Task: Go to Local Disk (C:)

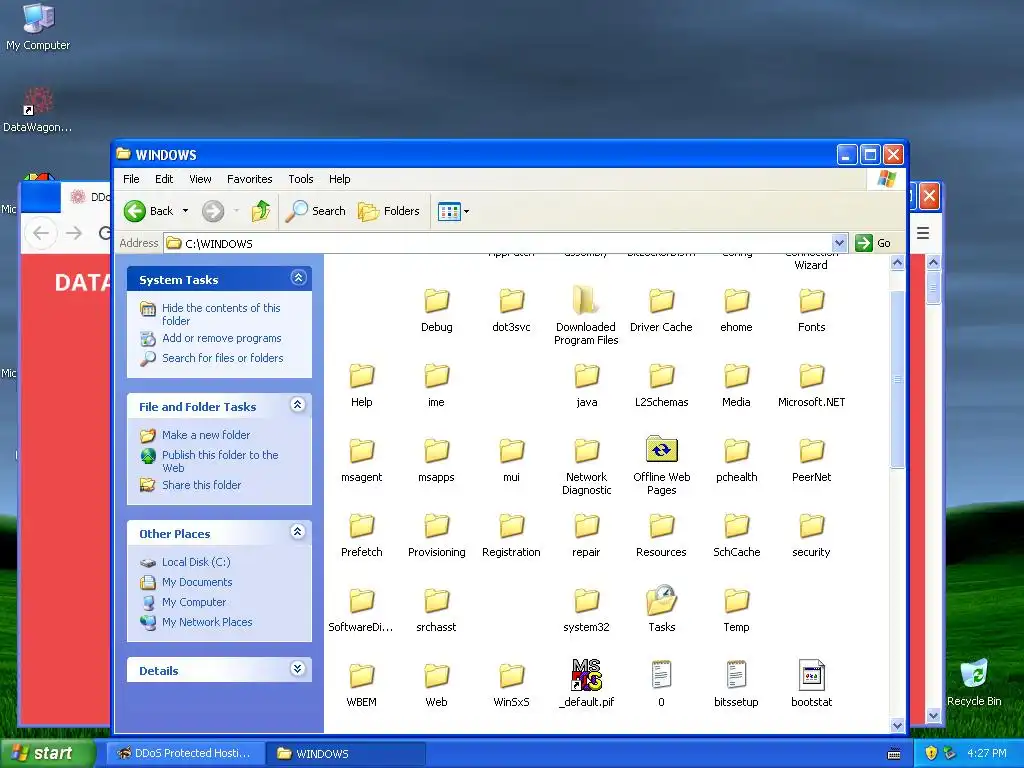Action: coord(196,562)
